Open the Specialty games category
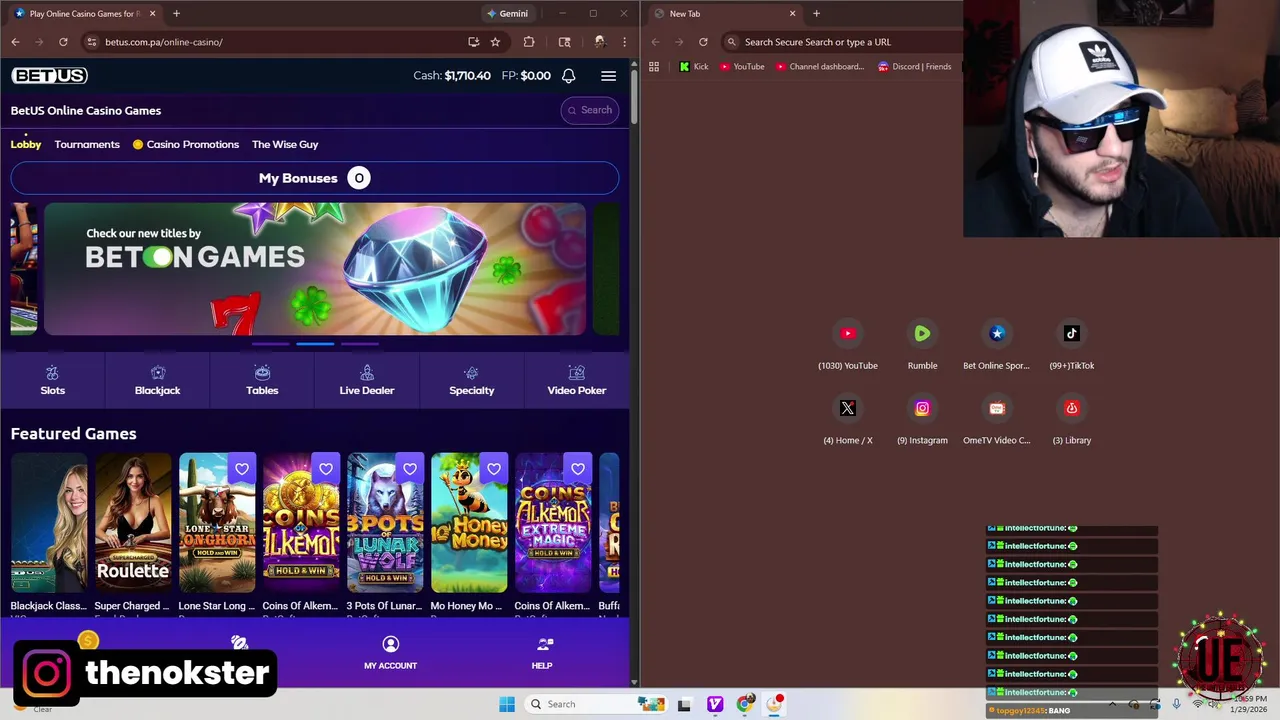The width and height of the screenshot is (1280, 720). tap(472, 380)
